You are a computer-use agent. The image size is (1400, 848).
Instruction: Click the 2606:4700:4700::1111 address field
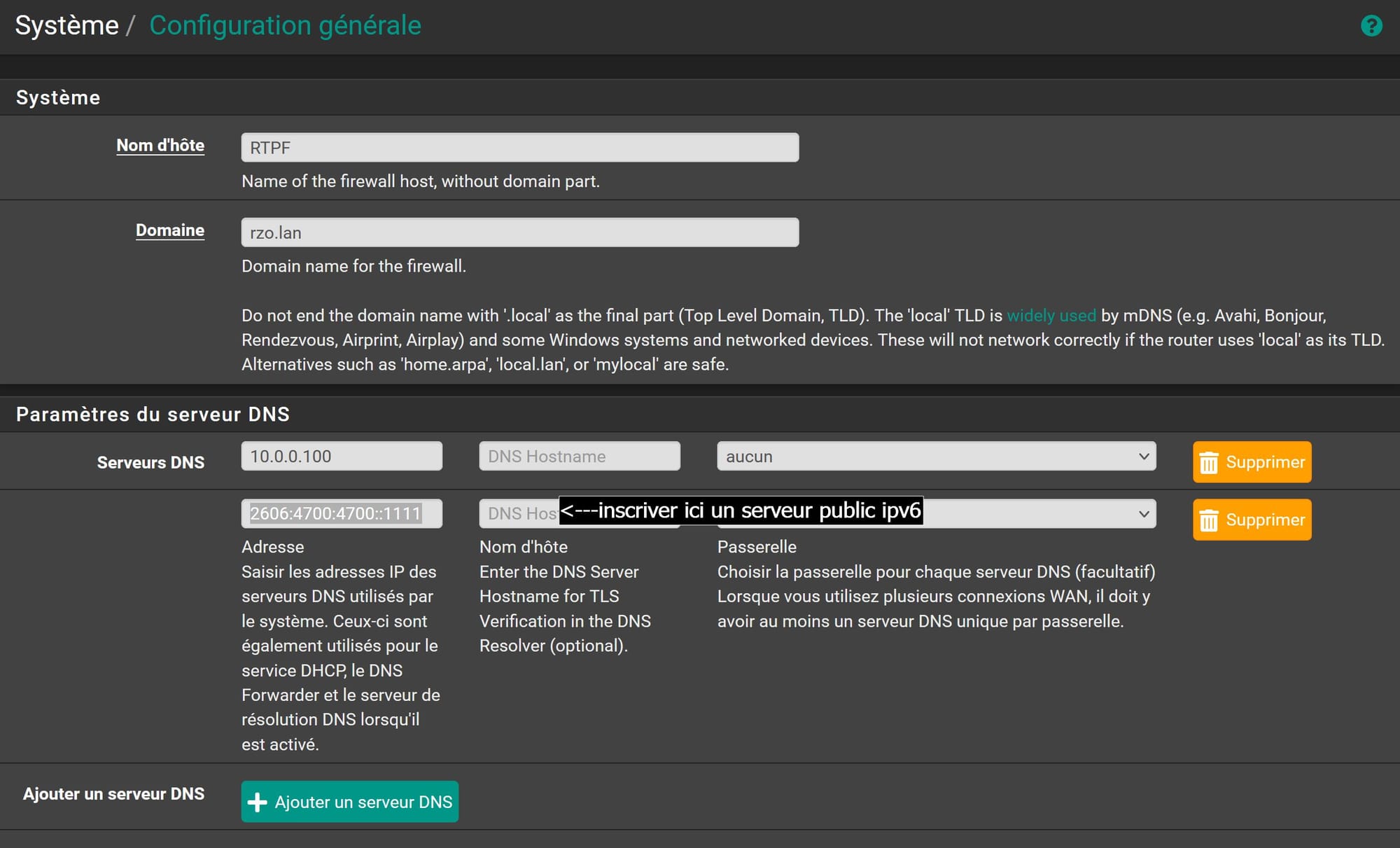[x=342, y=514]
